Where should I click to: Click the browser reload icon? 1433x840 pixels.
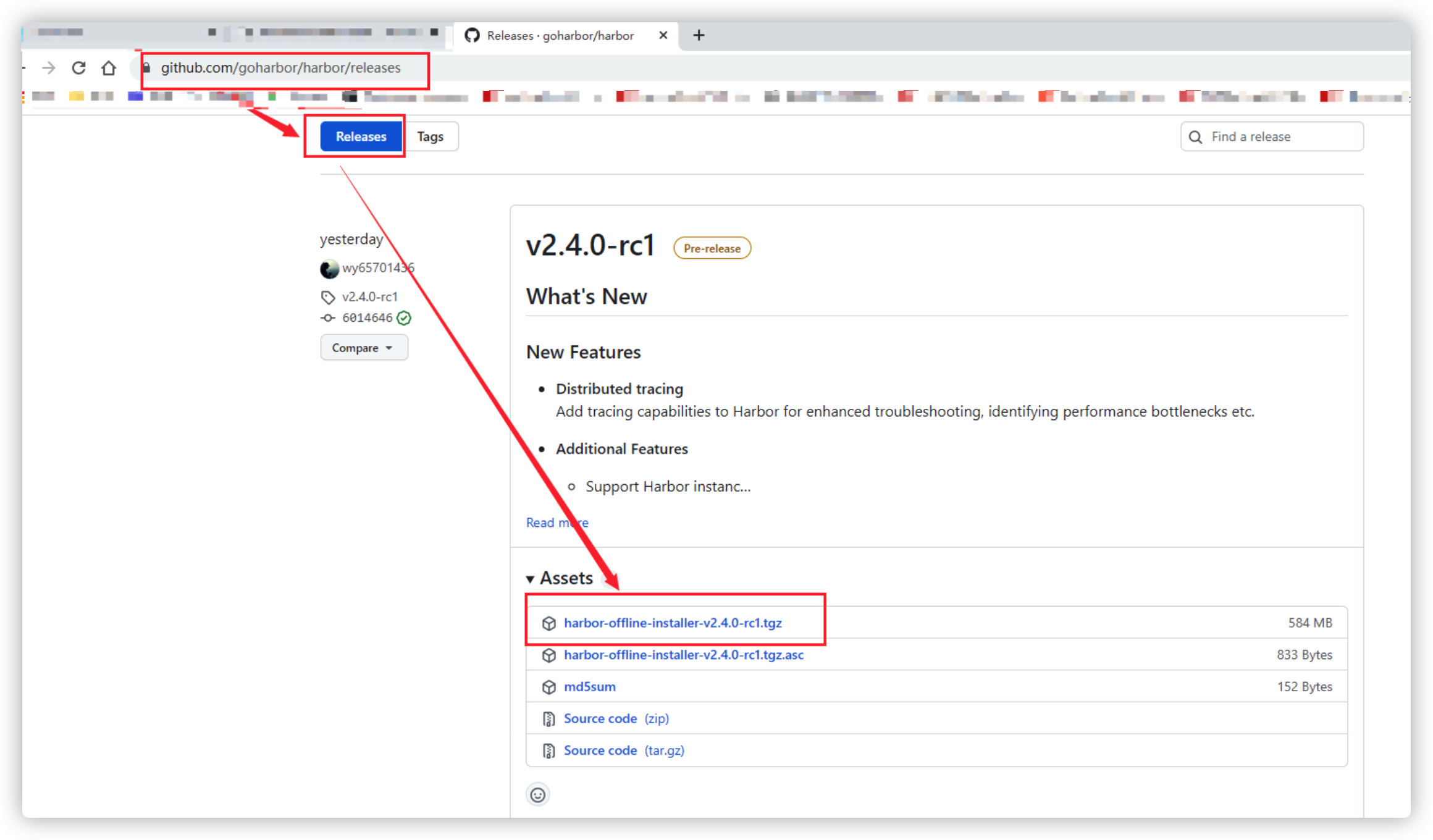coord(78,68)
